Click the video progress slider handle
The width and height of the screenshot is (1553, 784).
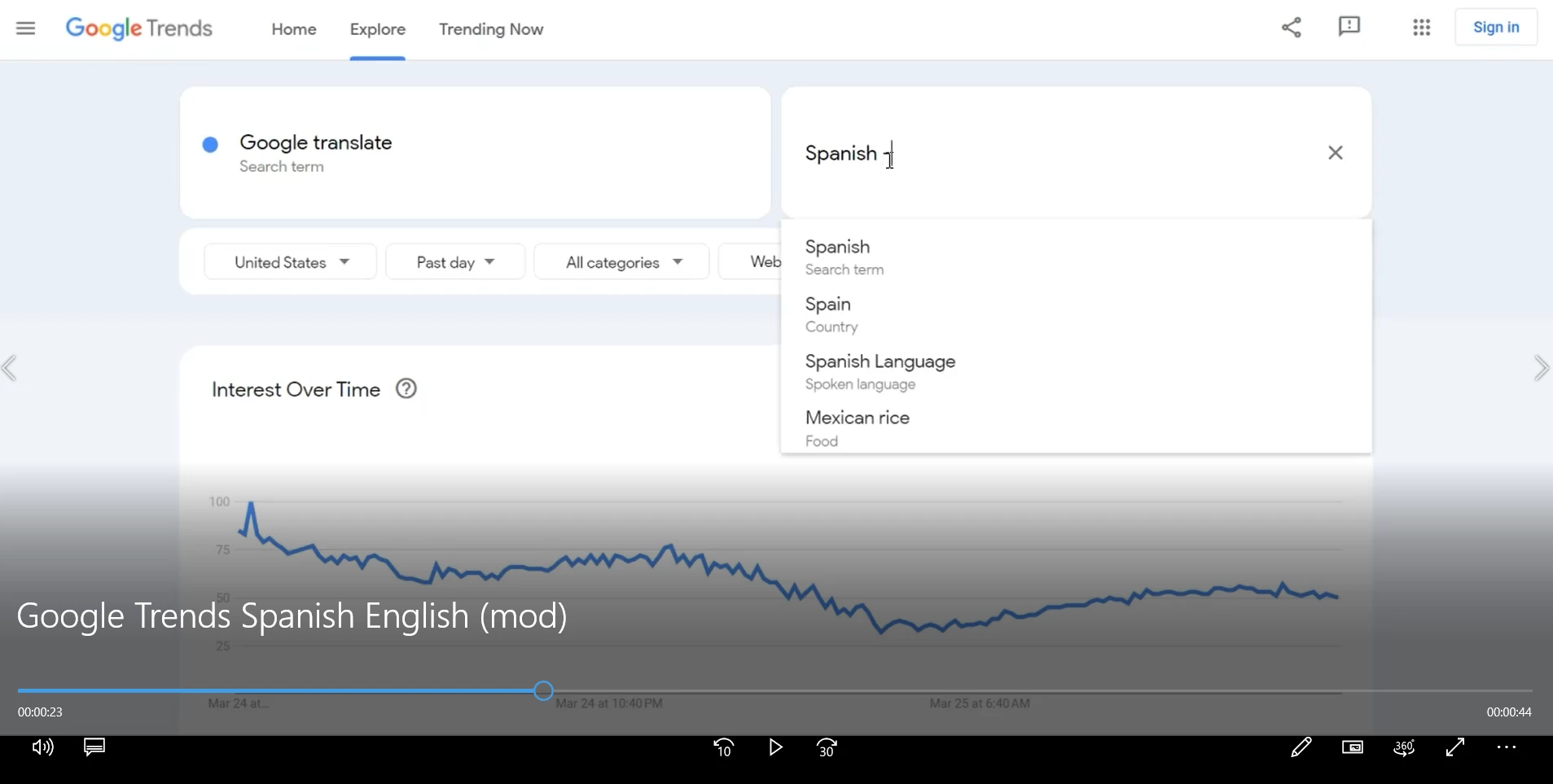coord(543,691)
